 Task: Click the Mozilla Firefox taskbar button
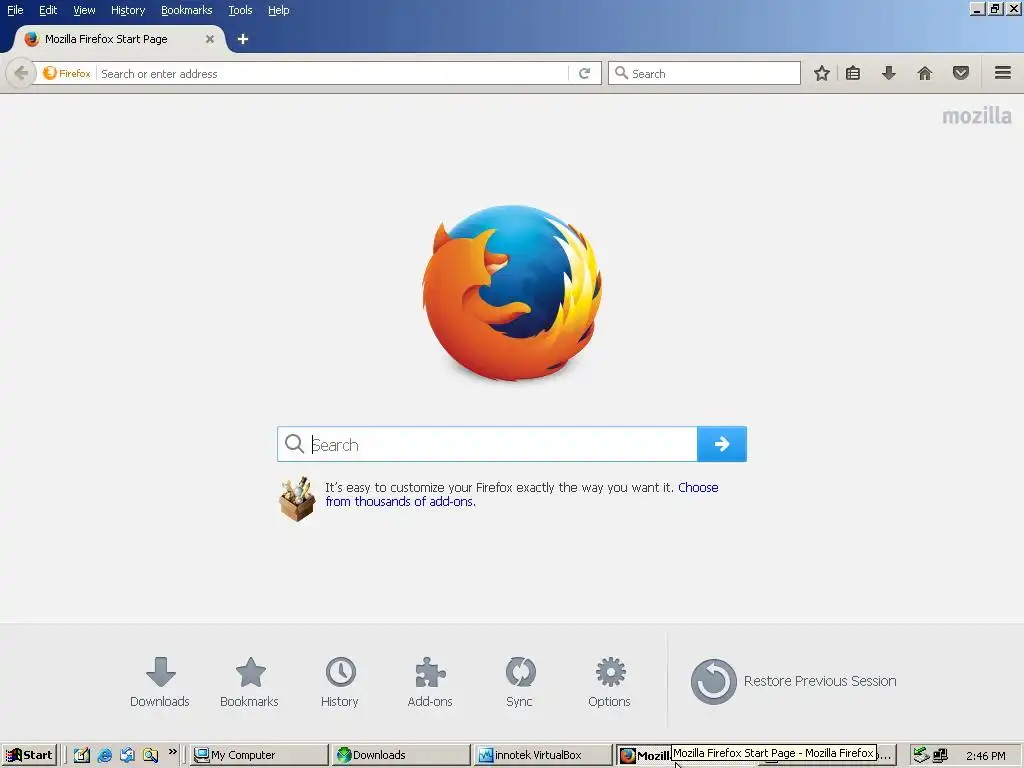[x=644, y=756]
